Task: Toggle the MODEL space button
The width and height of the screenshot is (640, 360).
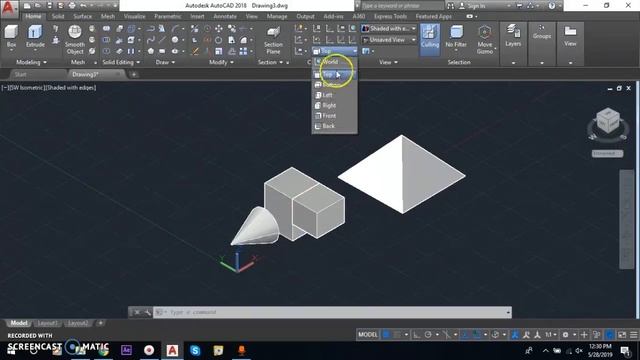Action: click(x=368, y=335)
